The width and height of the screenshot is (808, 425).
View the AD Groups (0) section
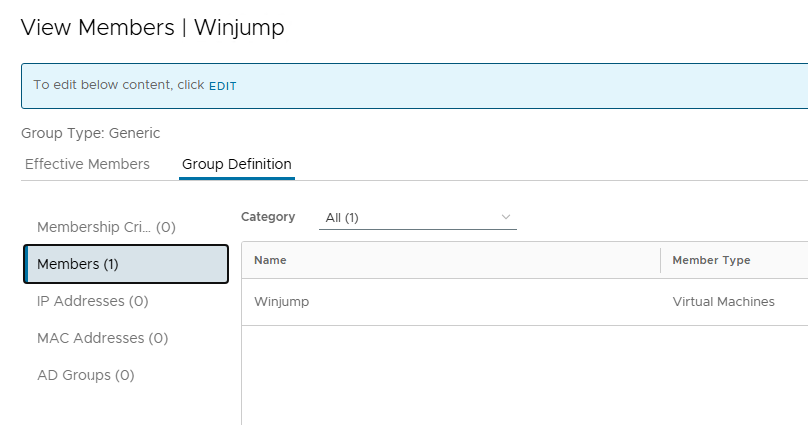(85, 375)
